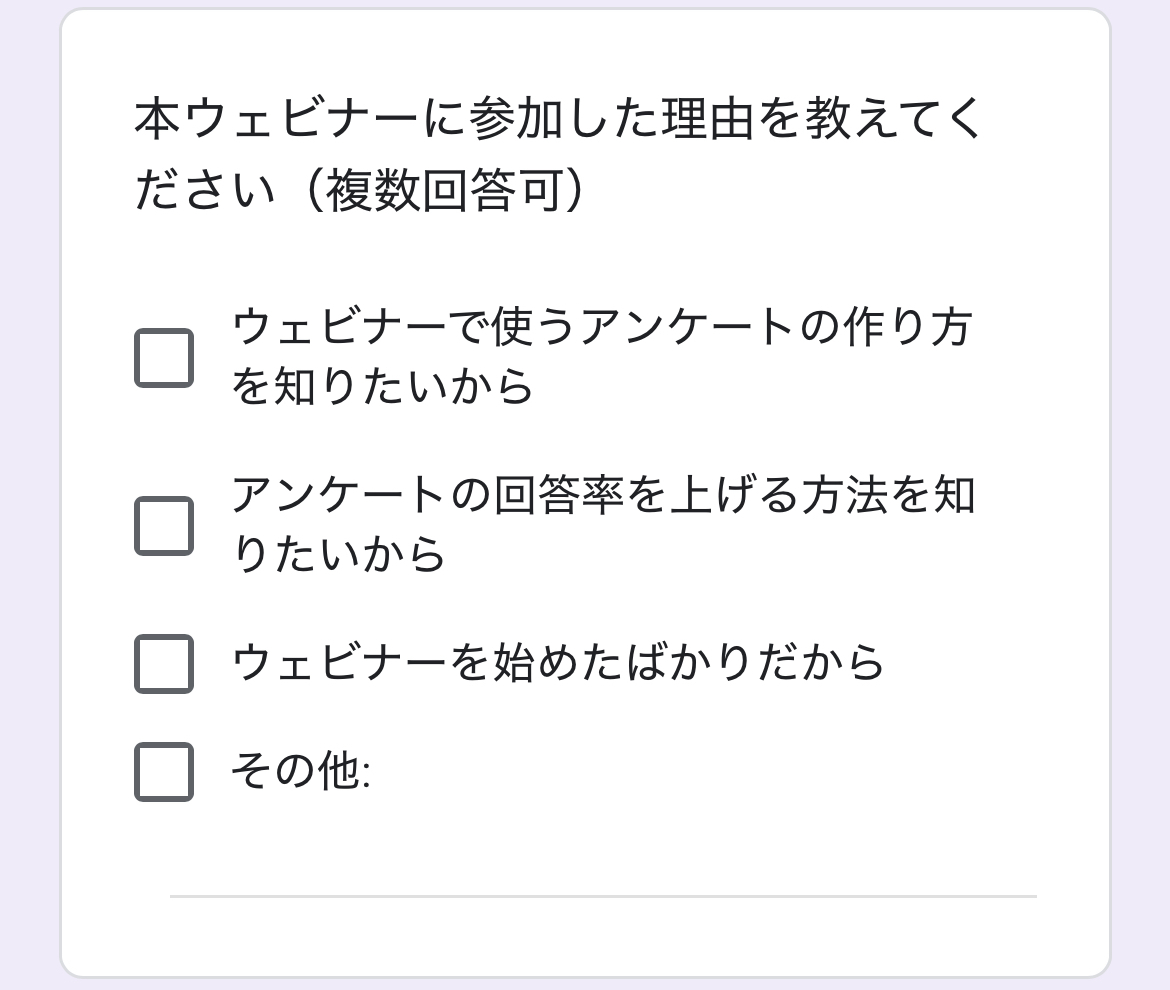
Task: Check the アンケートの回答率を上げる方法 checkbox
Action: pos(164,523)
